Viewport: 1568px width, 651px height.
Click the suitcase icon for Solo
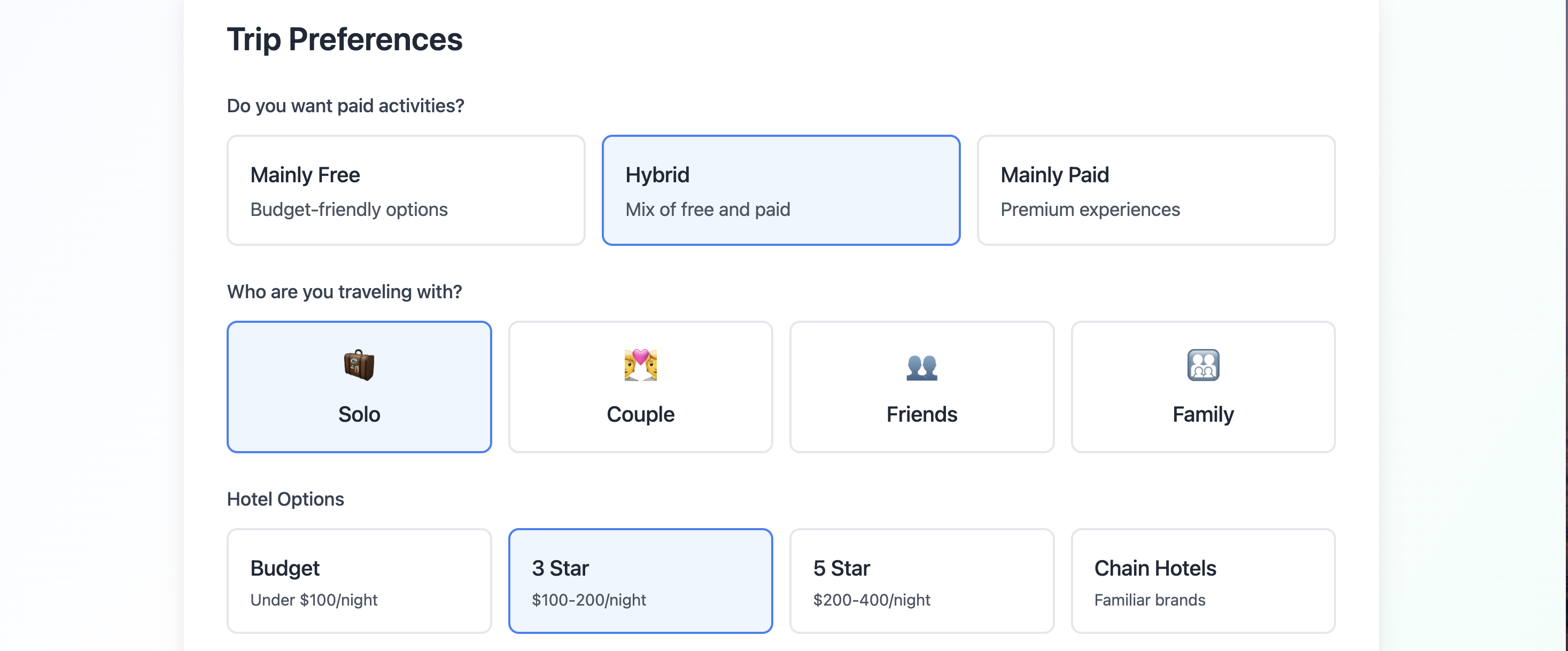[x=359, y=365]
